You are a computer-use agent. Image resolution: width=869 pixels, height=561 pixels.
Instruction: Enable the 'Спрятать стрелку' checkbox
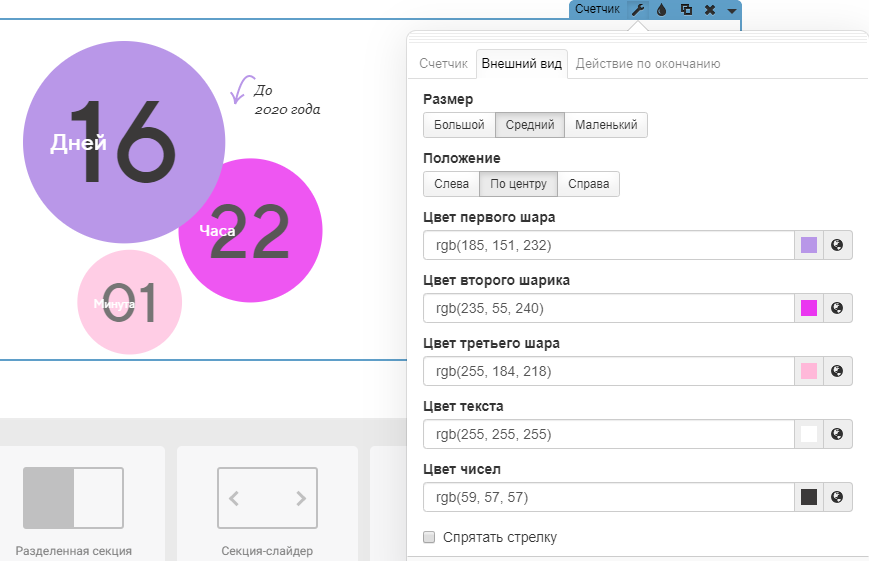pyautogui.click(x=429, y=538)
